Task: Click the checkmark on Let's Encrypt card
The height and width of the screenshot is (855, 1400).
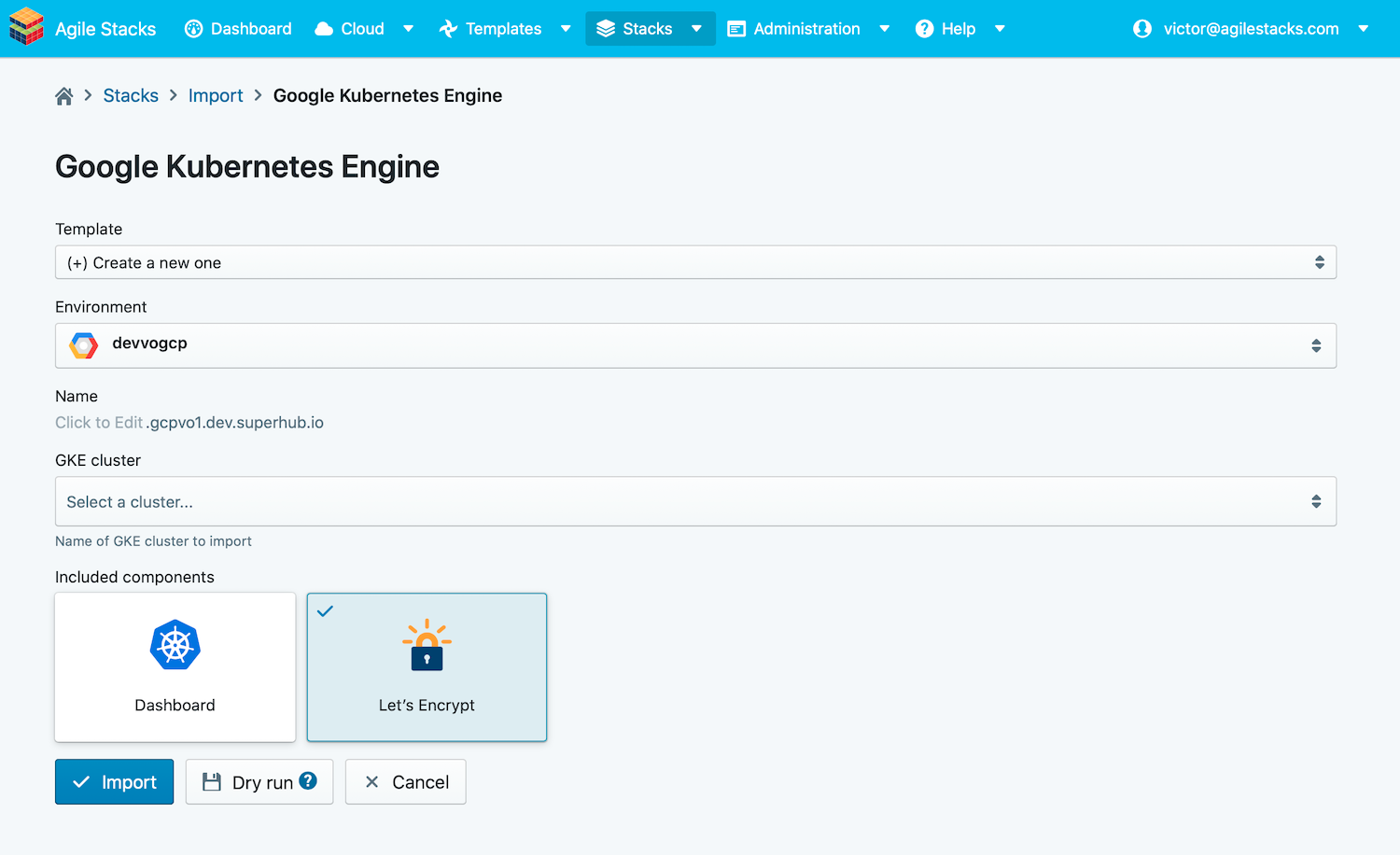Action: [x=325, y=611]
